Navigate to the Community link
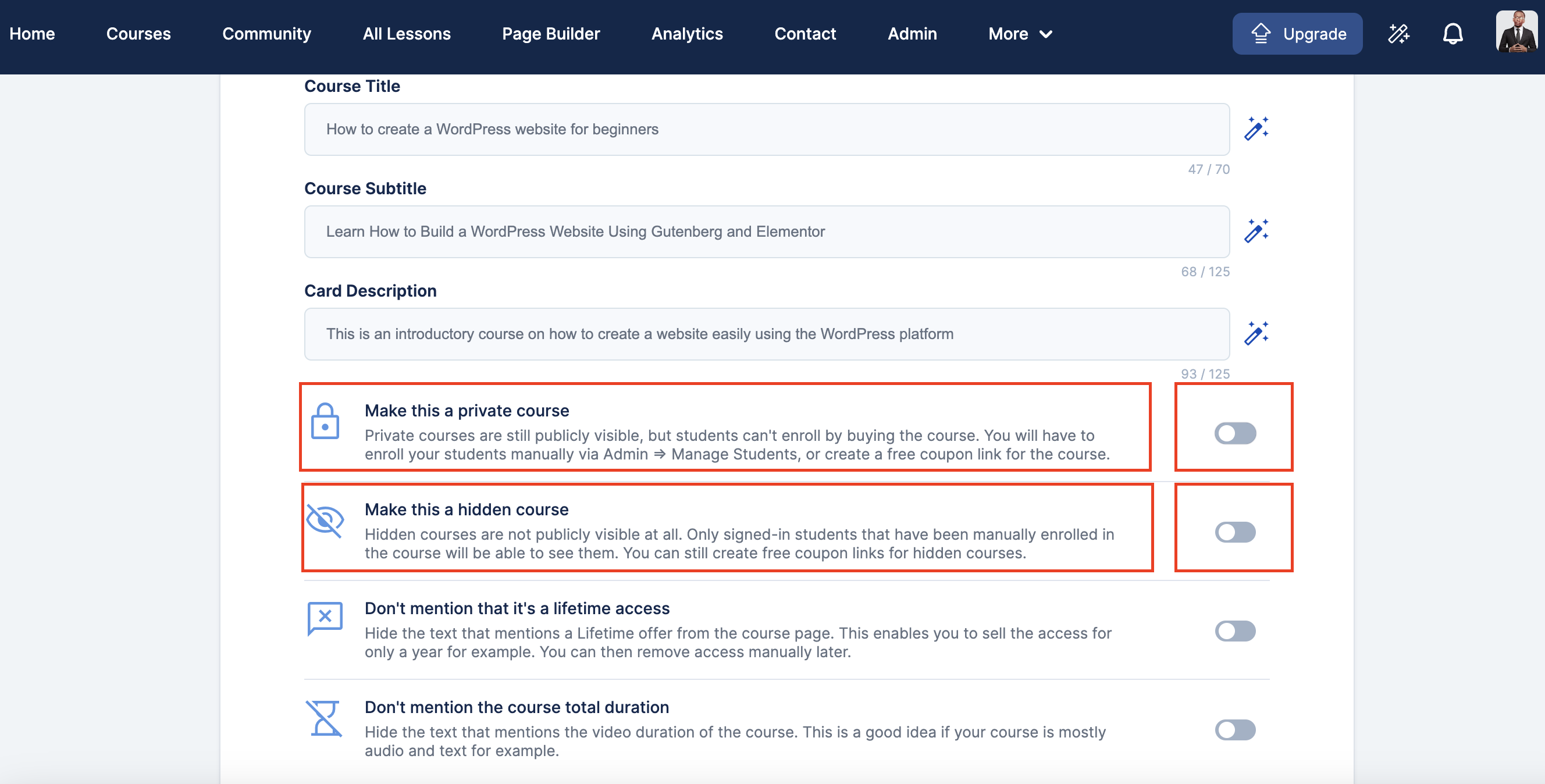 [x=266, y=34]
